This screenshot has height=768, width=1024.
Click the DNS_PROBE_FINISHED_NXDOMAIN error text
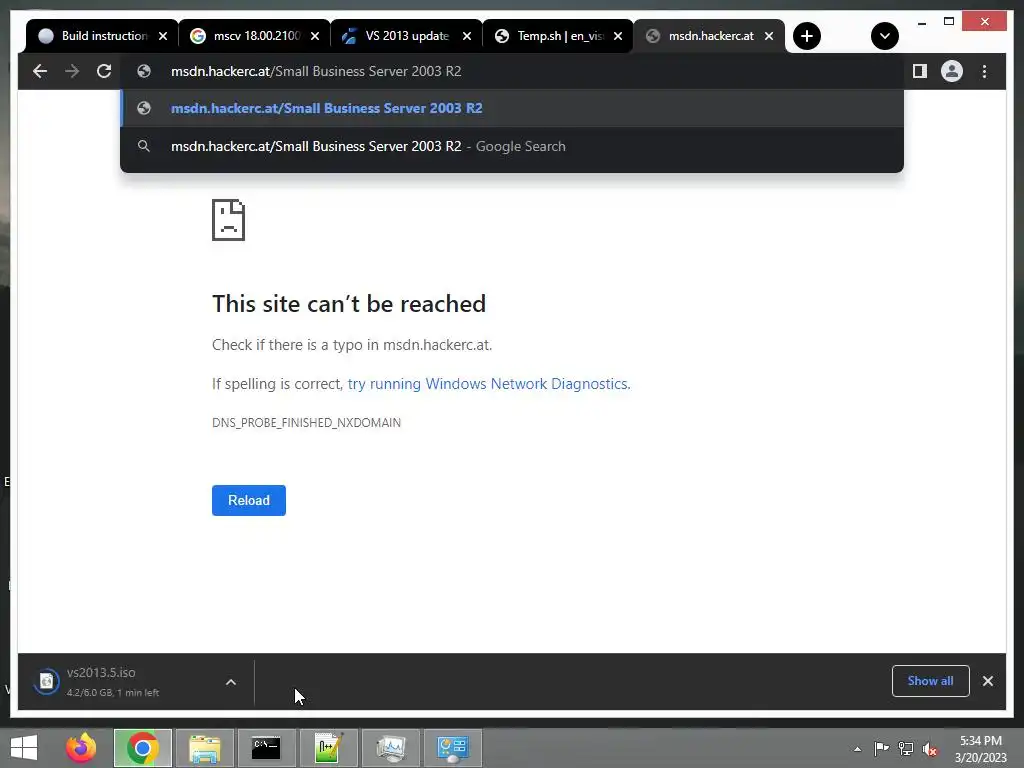tap(306, 423)
